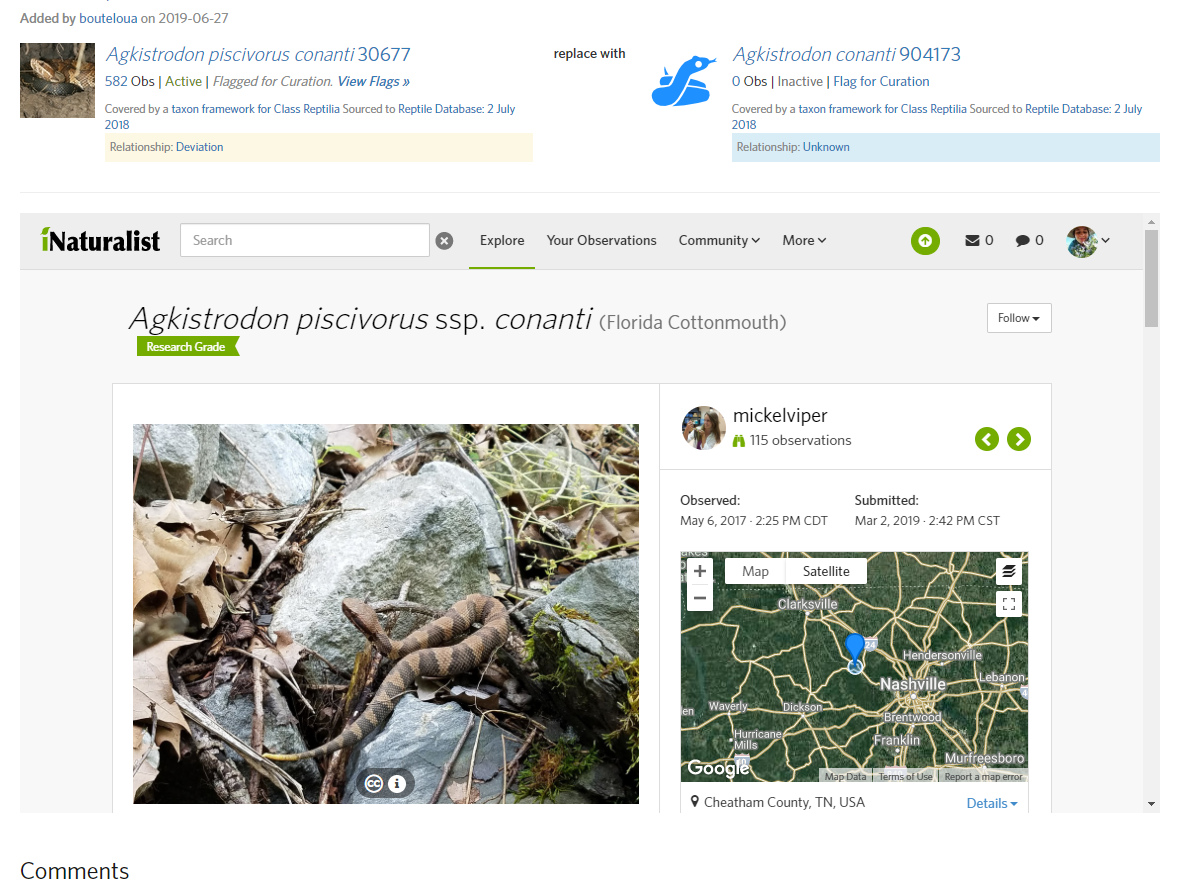Screen dimensions: 1193x894
Task: Click Map Data link on map
Action: tap(845, 777)
